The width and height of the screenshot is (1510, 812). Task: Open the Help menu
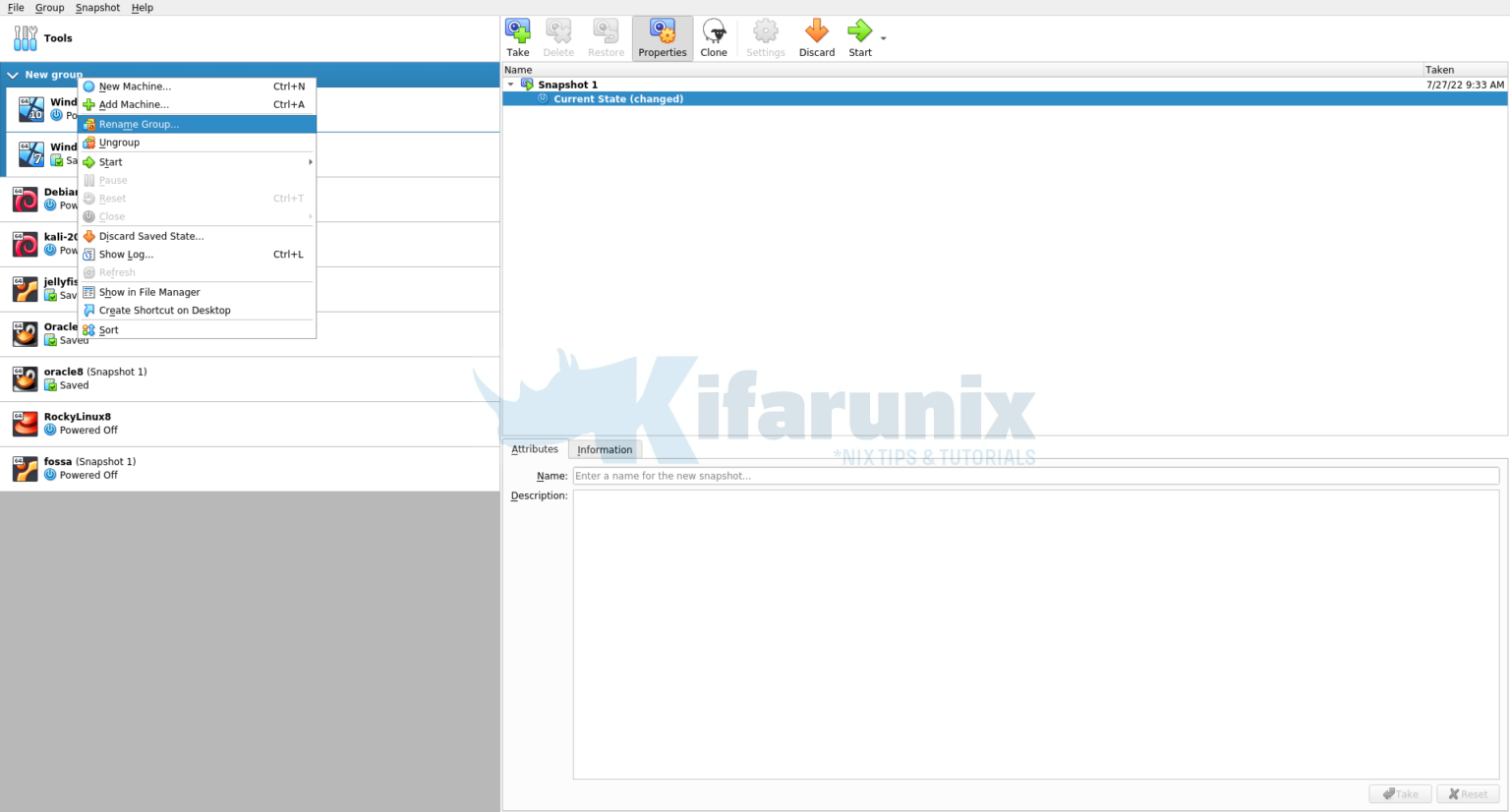143,7
